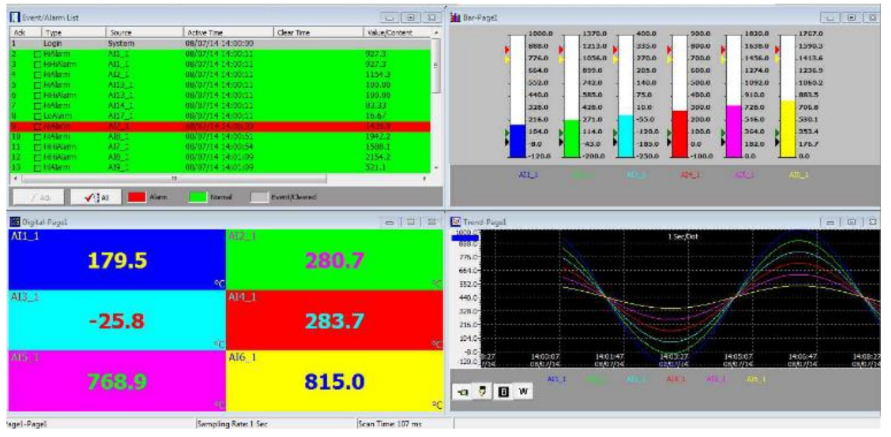Click AI1_1 digital tile showing 179.5
Viewport: 891px width, 437px height.
(117, 260)
